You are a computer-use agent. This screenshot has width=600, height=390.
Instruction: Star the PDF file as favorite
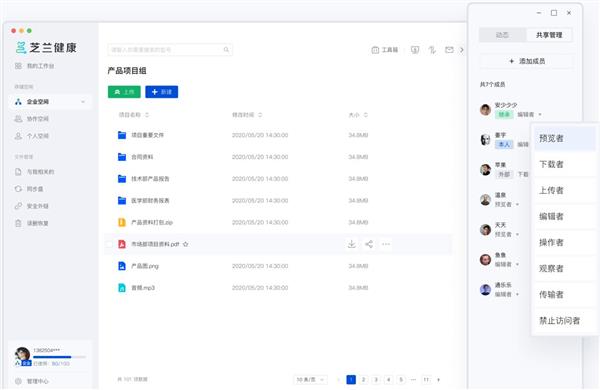tap(186, 244)
